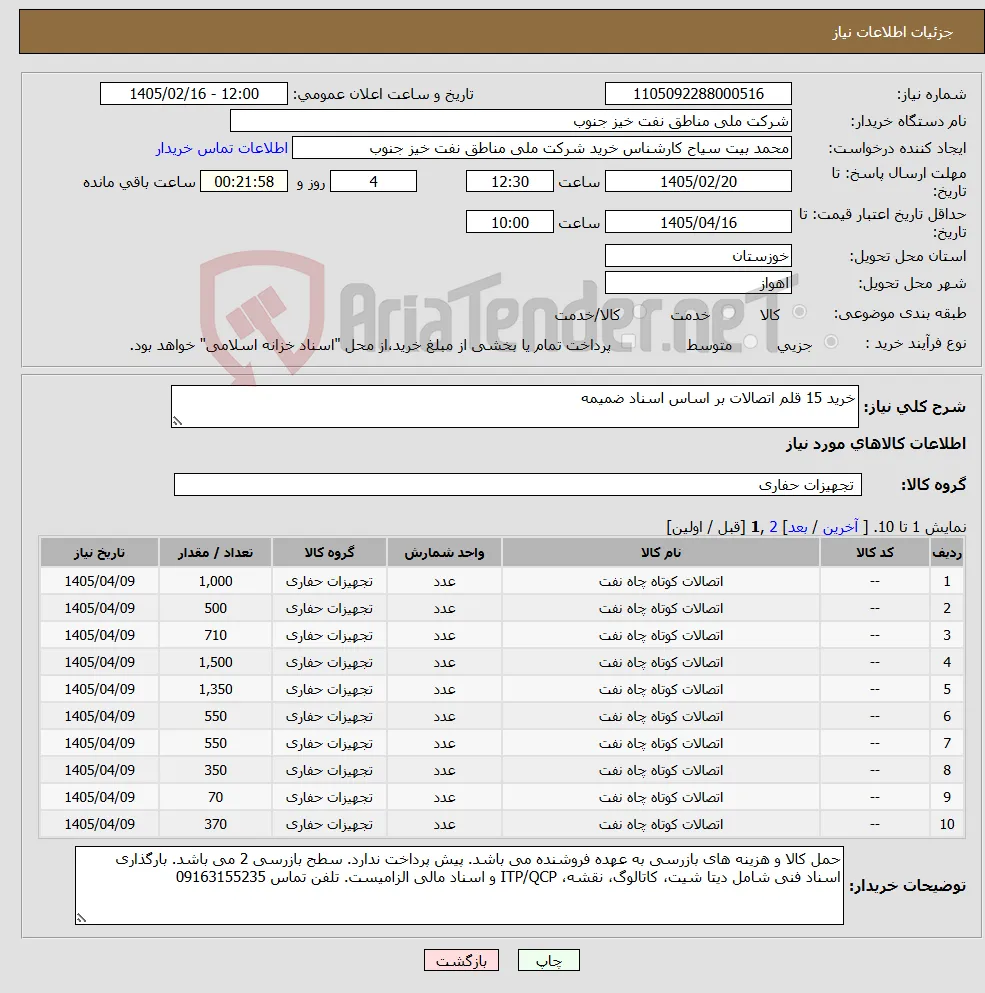Viewport: 985px width, 993px height.
Task: Click row number 10 cell
Action: coord(947,825)
